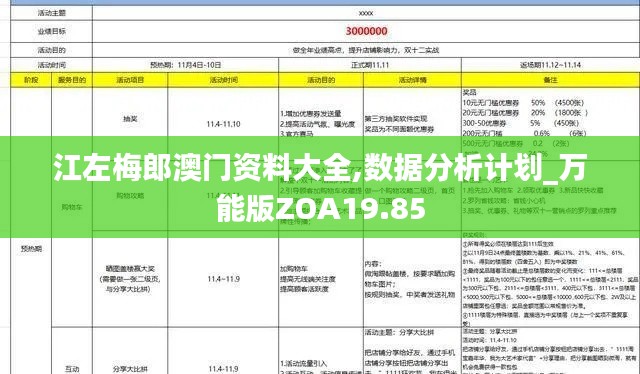Select the yellow 阶段 column header

pyautogui.click(x=31, y=80)
